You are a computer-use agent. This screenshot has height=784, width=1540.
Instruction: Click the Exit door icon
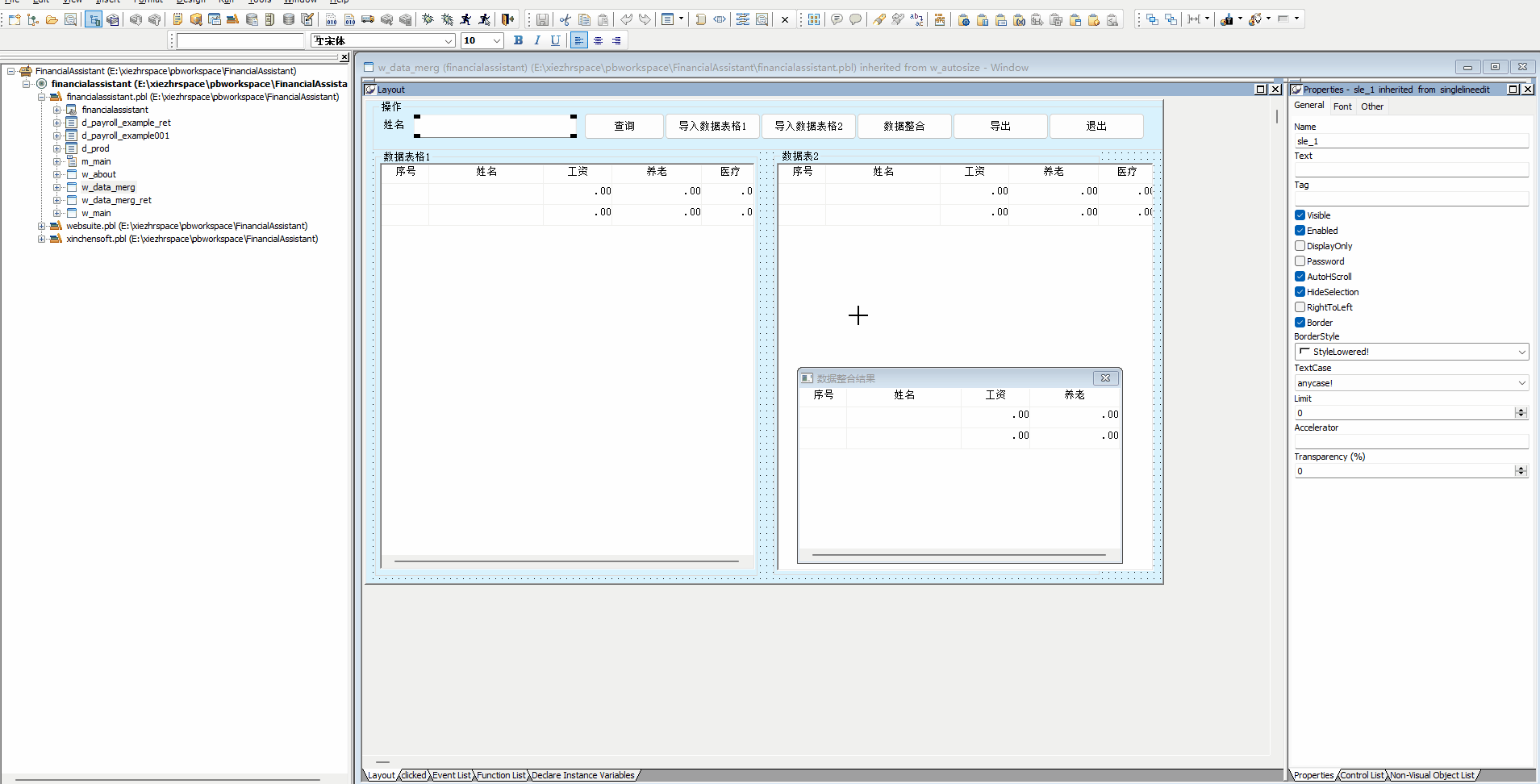click(507, 19)
